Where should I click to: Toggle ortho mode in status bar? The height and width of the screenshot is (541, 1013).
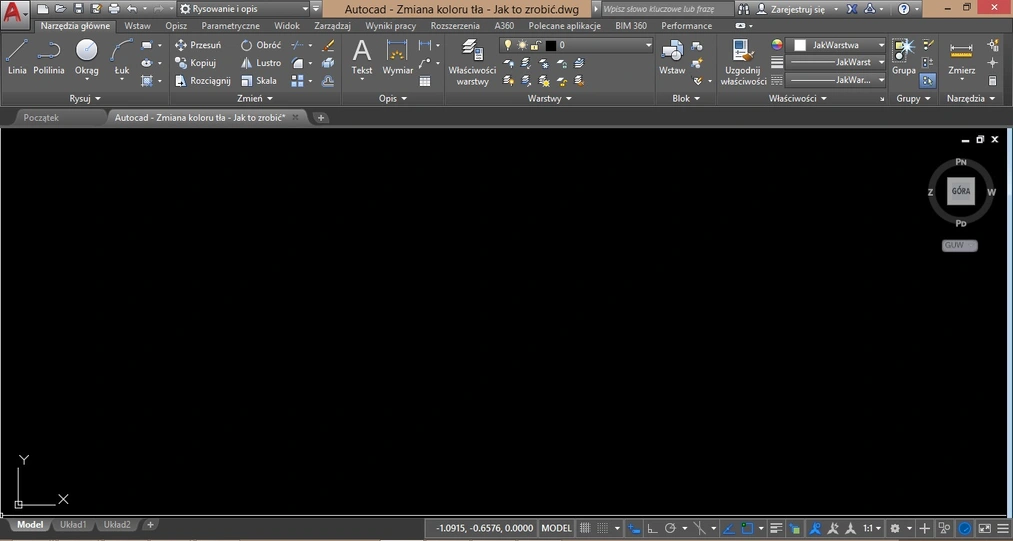tap(651, 528)
